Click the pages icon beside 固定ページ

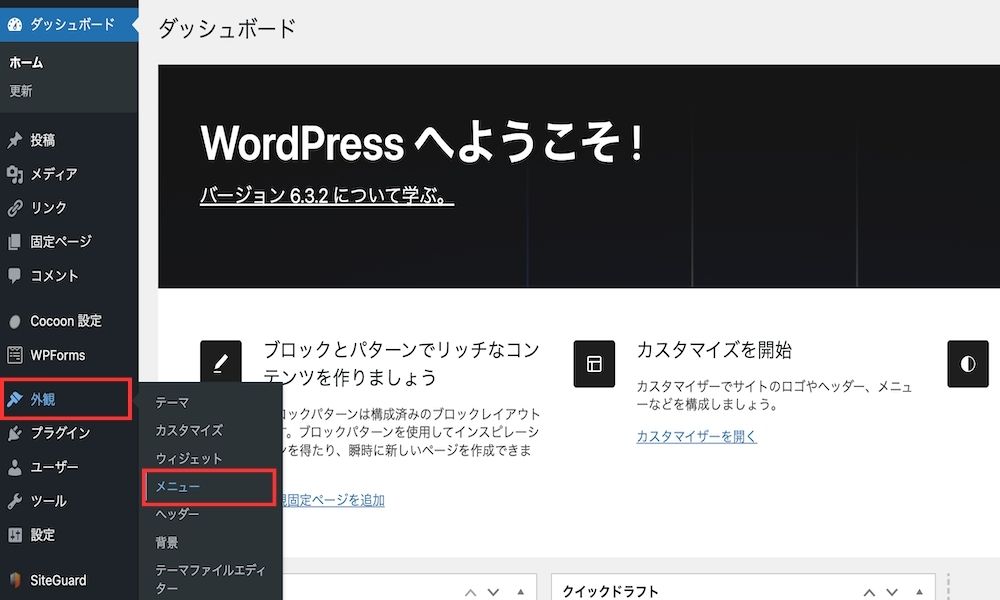[15, 242]
